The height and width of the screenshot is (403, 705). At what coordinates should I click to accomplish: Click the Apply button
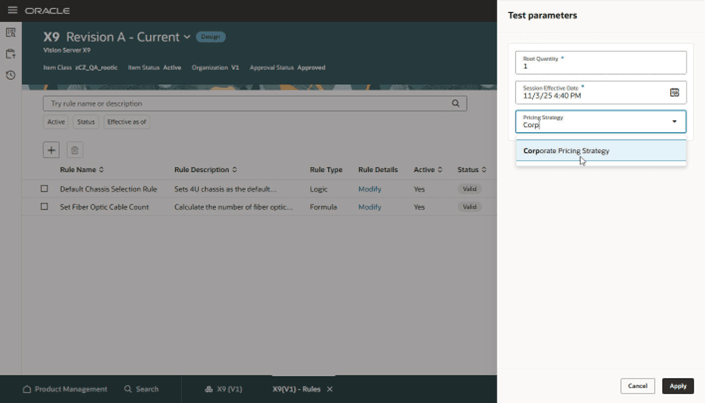tap(678, 386)
